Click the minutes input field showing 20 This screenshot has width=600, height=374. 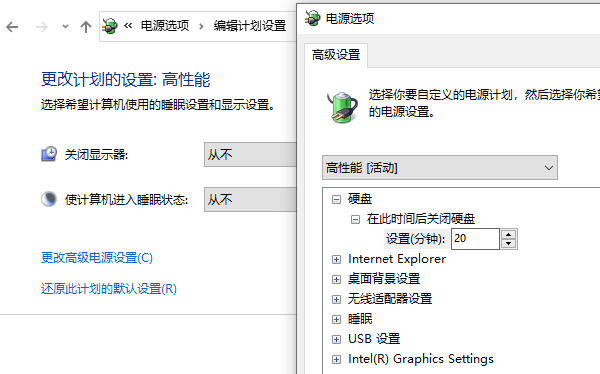(x=475, y=239)
